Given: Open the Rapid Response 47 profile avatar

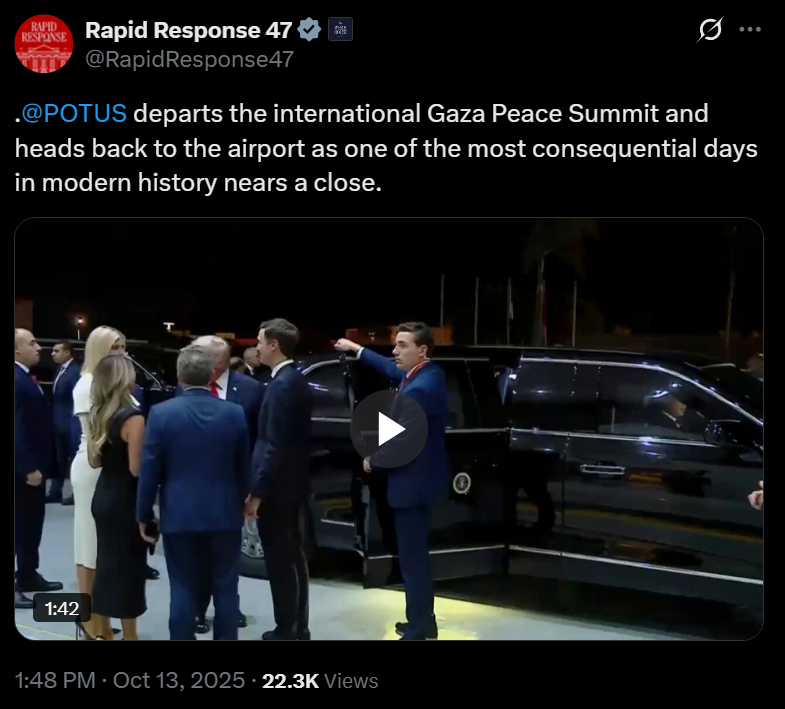Looking at the screenshot, I should [x=44, y=44].
